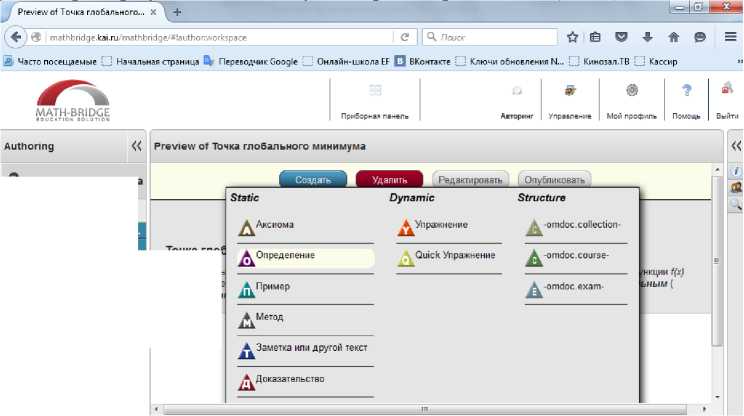Click the browser back arrow button
This screenshot has height=416, width=744.
click(x=16, y=37)
